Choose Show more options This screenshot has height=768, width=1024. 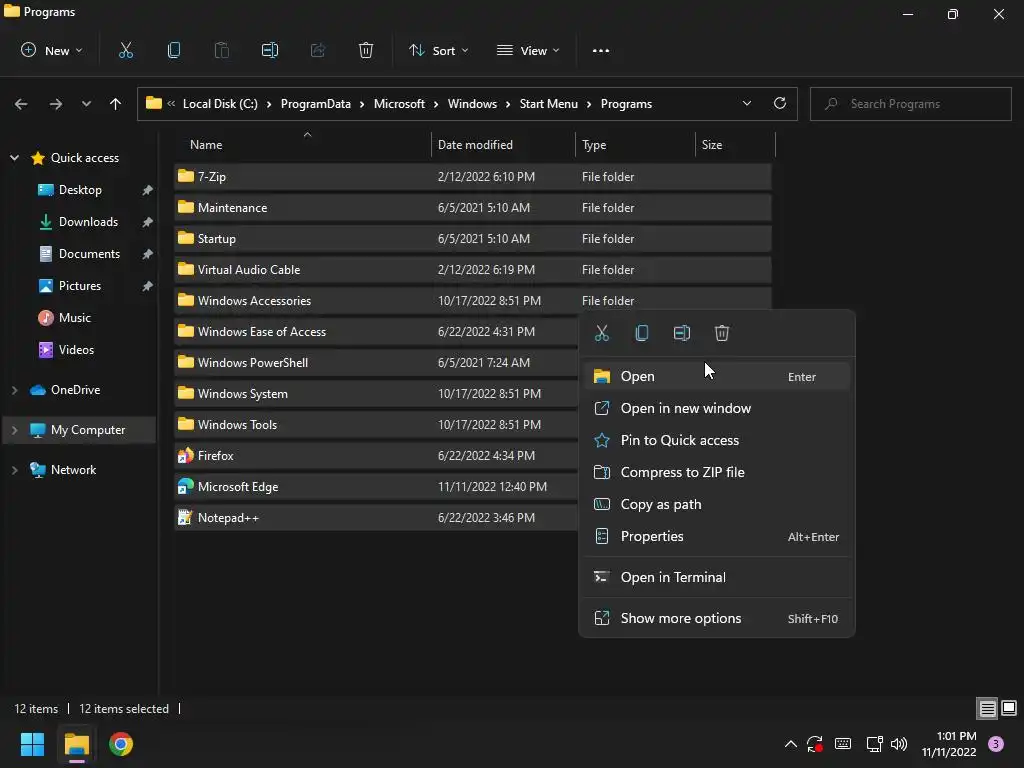(x=716, y=618)
